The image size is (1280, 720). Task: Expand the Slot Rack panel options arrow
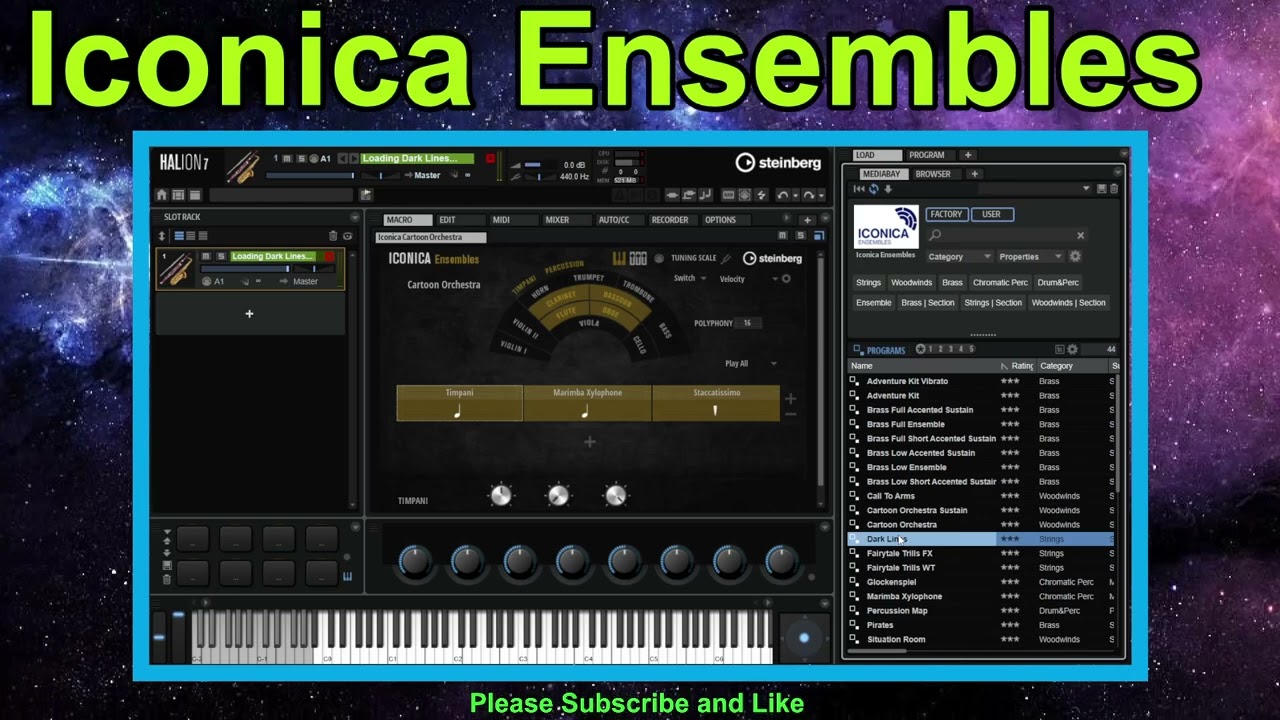(x=355, y=217)
